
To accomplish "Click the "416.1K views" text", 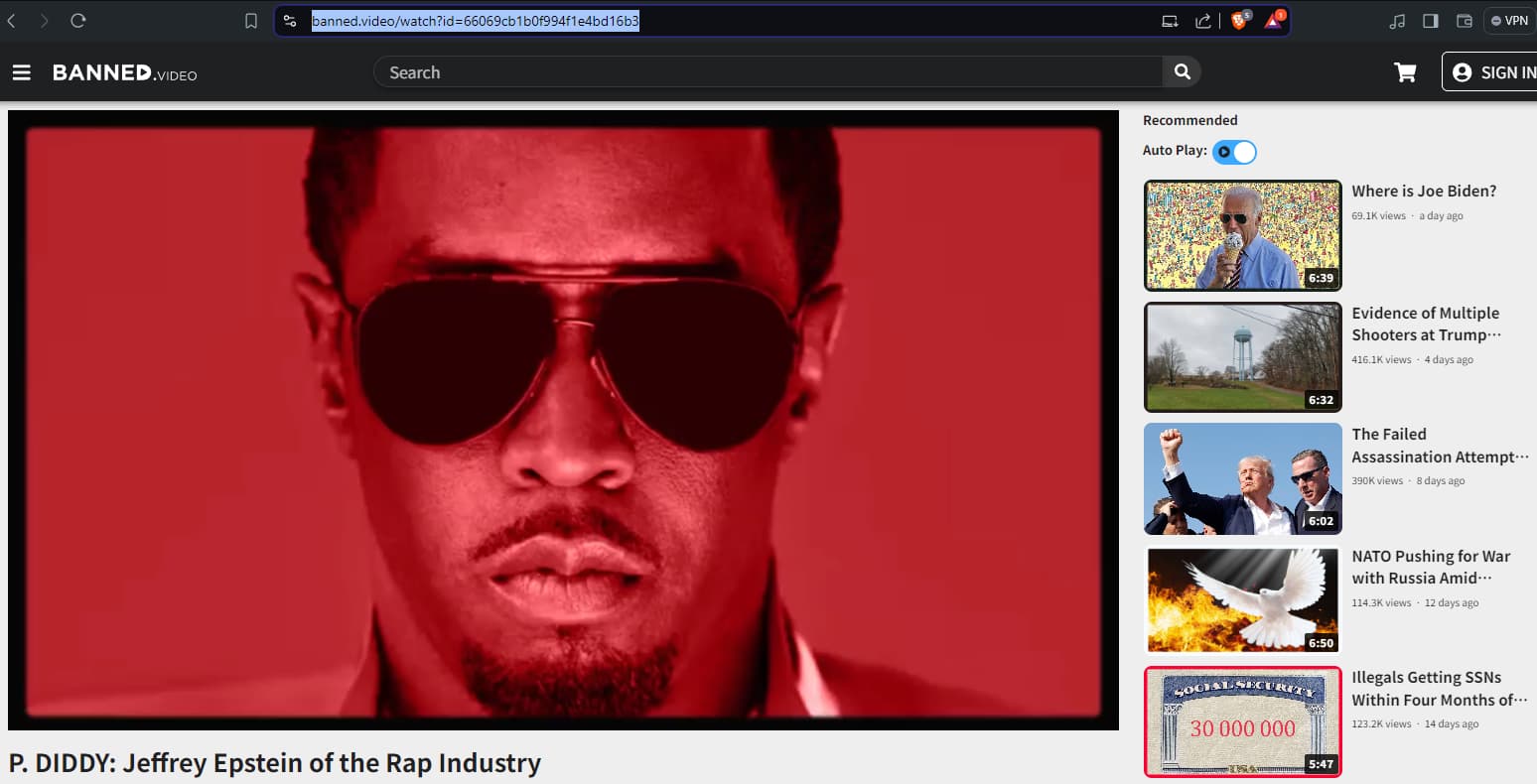I will [x=1381, y=359].
